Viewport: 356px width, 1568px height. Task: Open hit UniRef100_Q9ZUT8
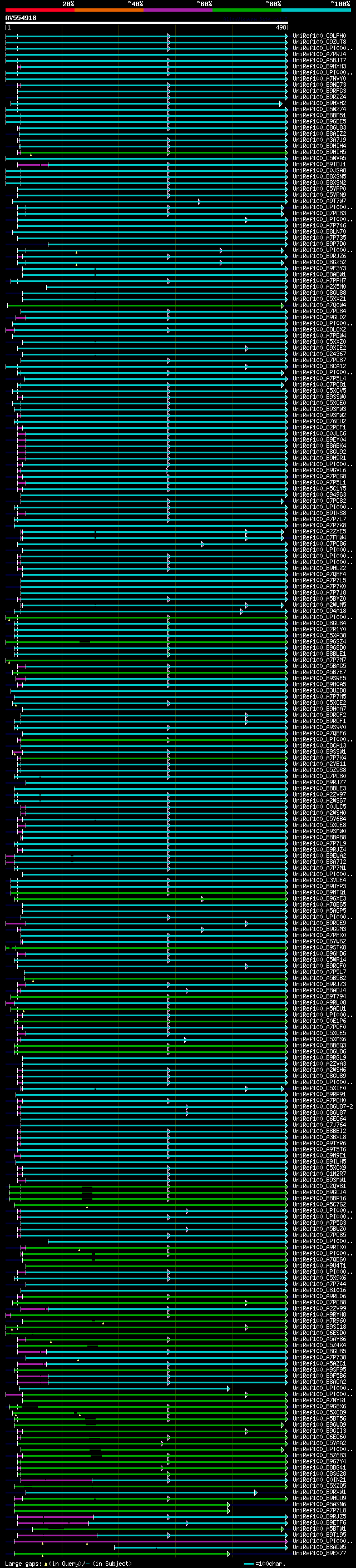(x=319, y=42)
